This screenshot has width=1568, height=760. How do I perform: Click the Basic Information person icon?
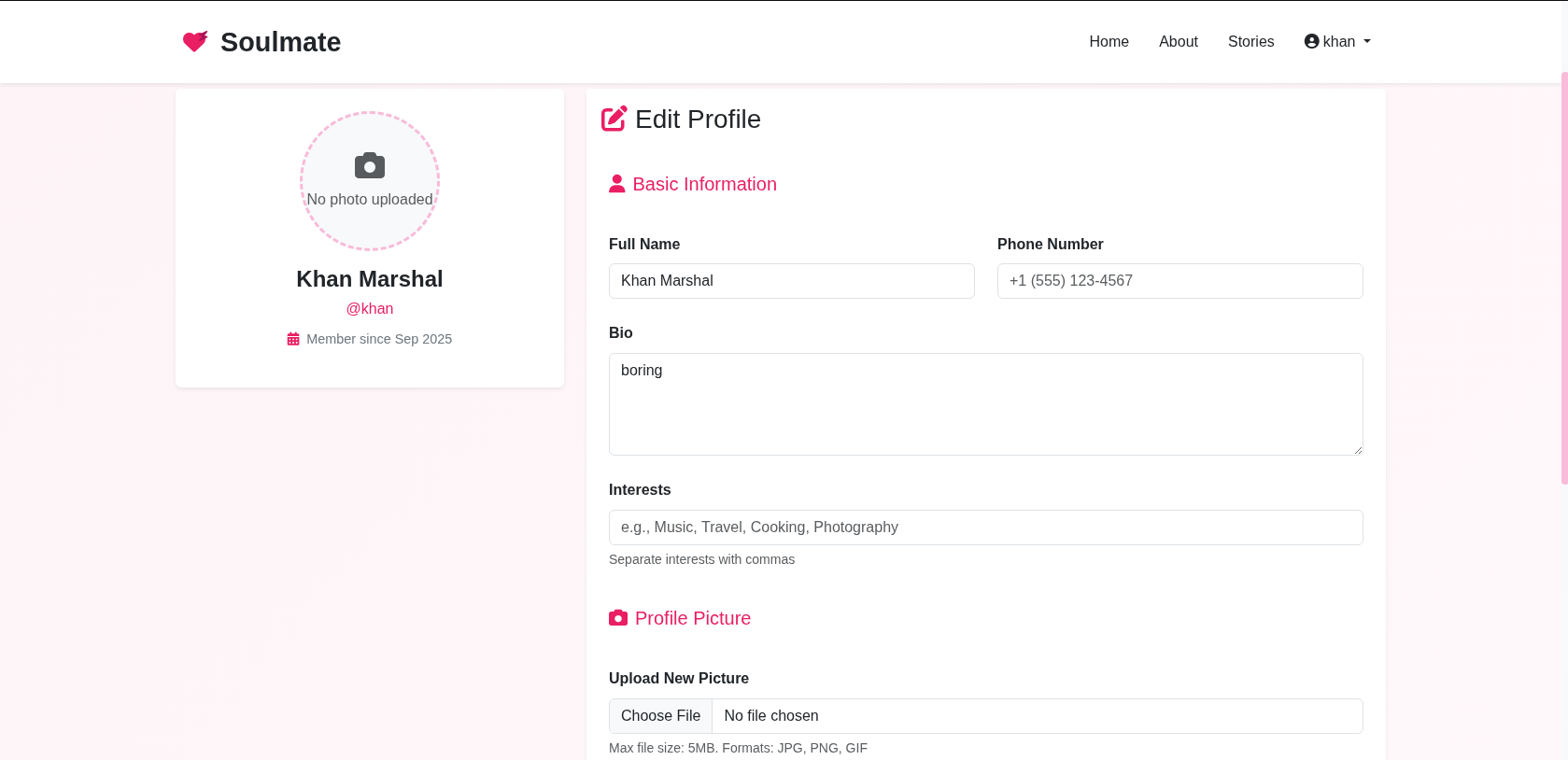click(x=617, y=184)
